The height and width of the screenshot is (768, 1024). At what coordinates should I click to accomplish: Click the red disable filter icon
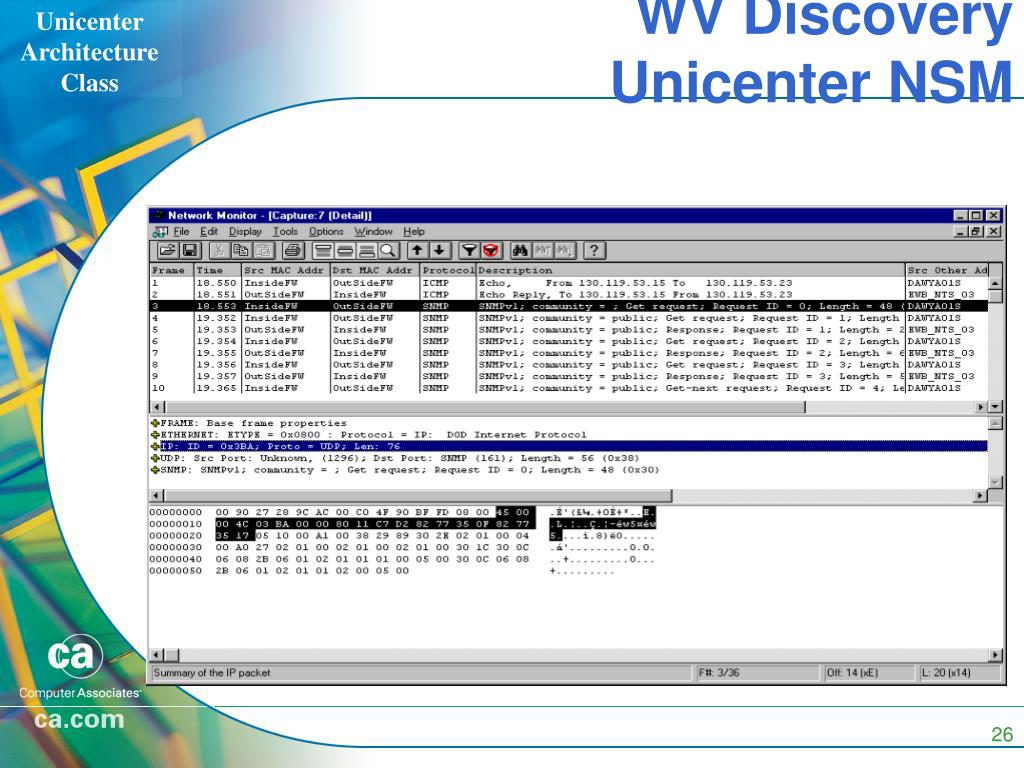point(491,251)
